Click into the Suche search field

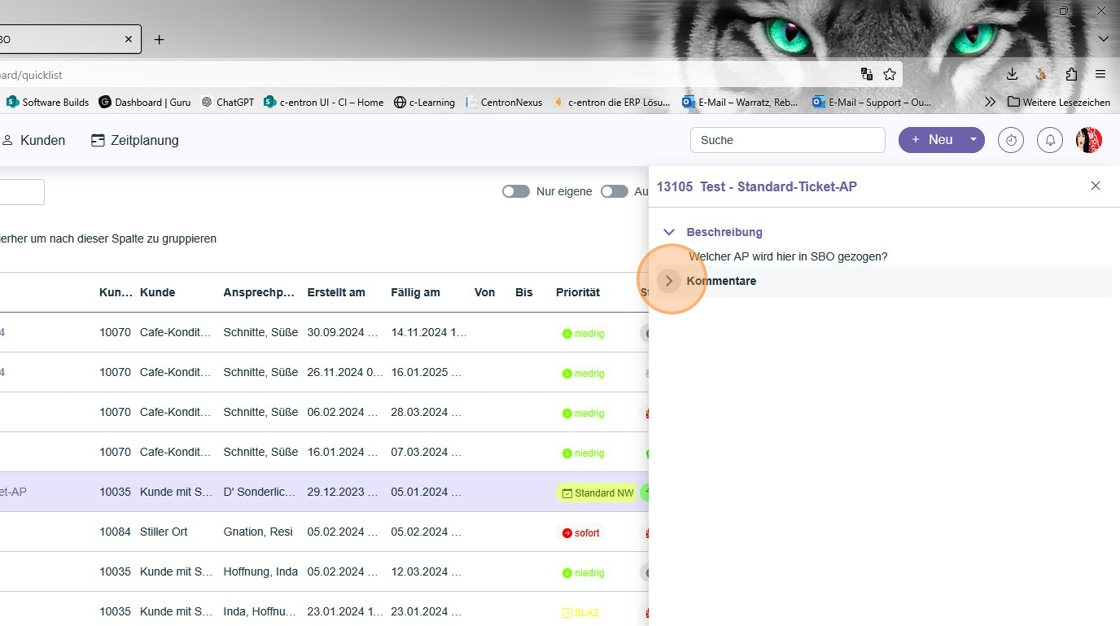pos(787,140)
